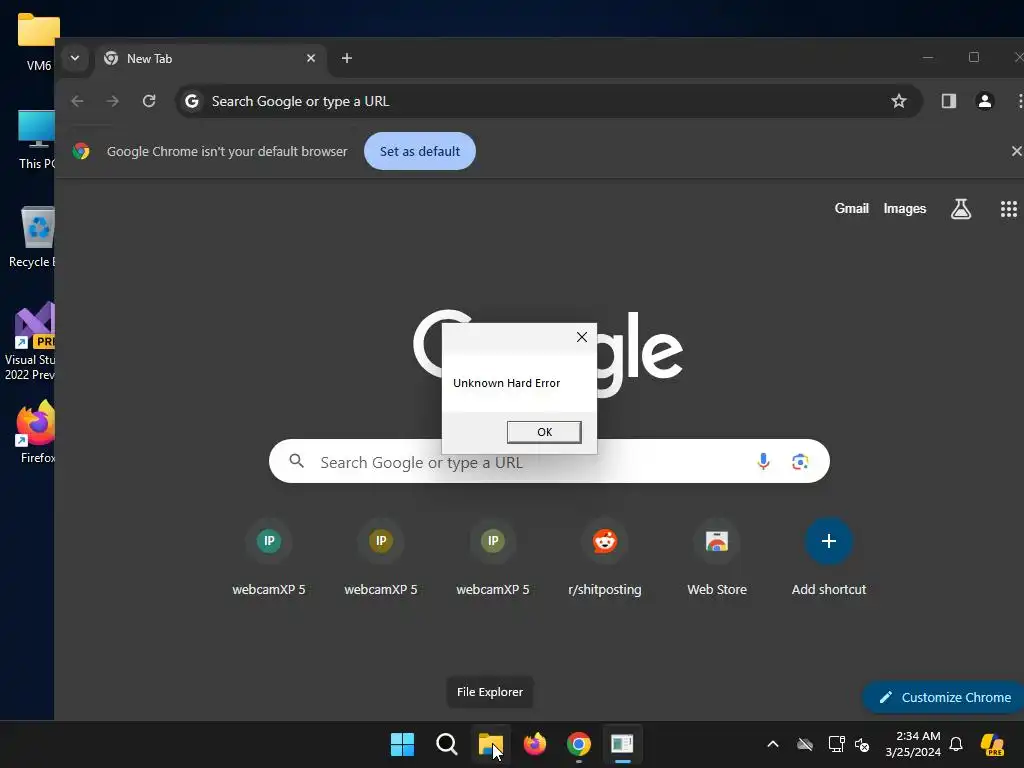
Task: Open the Google apps grid icon
Action: pos(1008,209)
